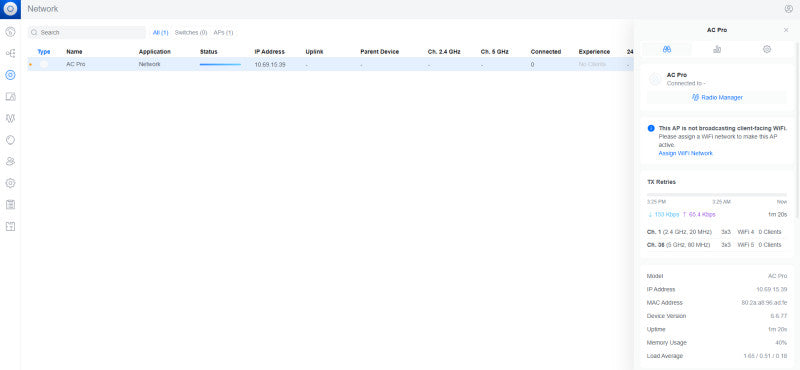
Task: Sort by Type column header
Action: coord(44,52)
